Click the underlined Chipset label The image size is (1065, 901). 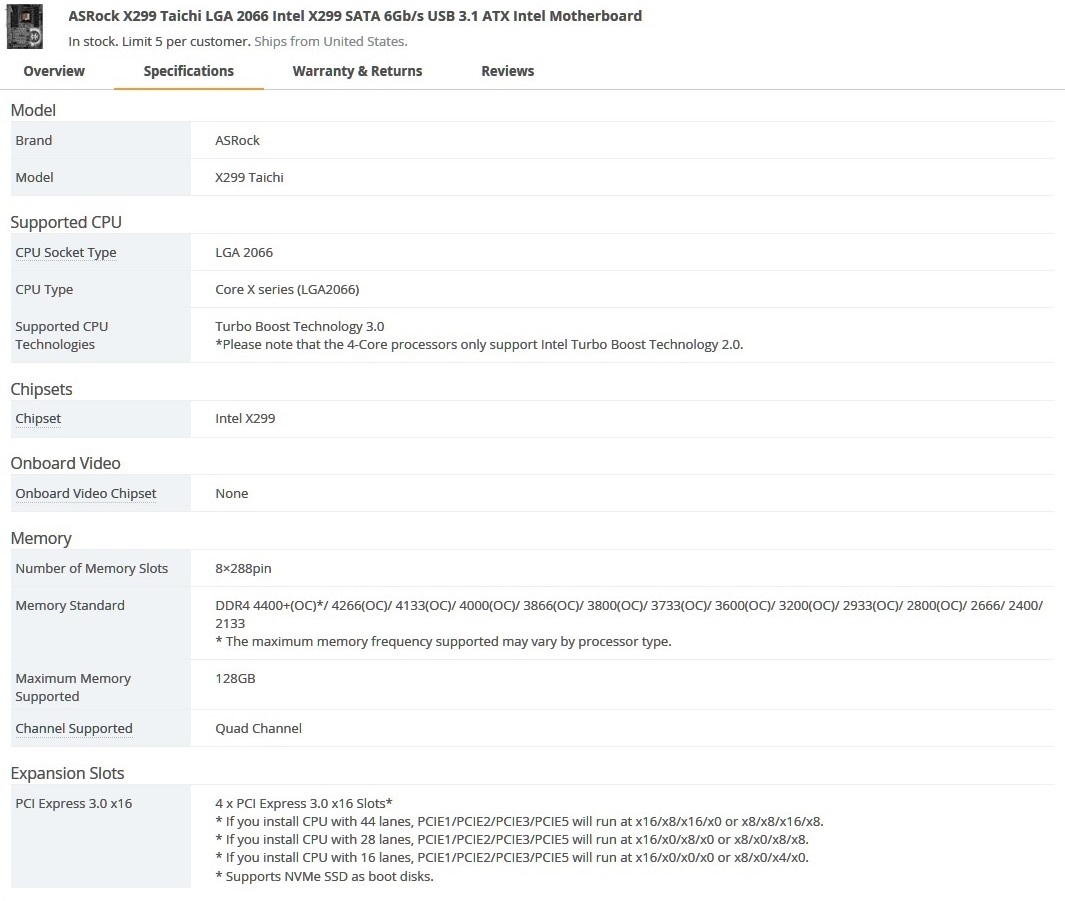pyautogui.click(x=38, y=418)
